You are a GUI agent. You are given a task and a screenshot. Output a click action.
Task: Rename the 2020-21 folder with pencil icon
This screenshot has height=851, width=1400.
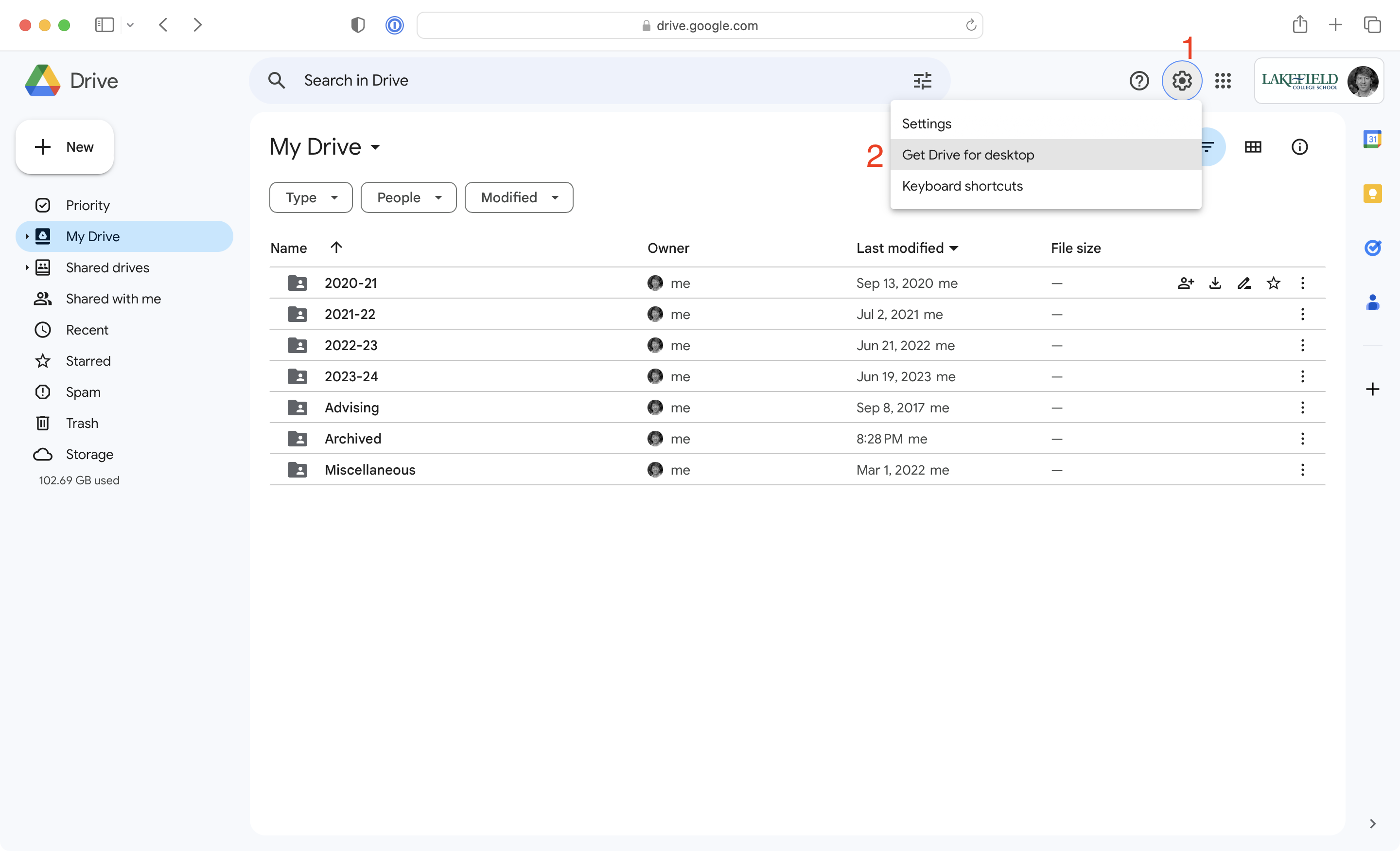1244,283
